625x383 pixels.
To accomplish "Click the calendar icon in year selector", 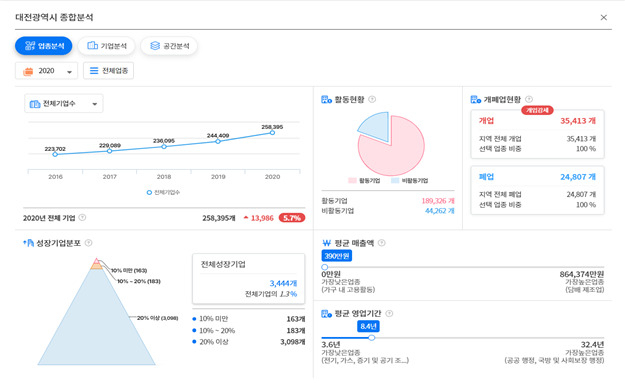I will point(28,71).
